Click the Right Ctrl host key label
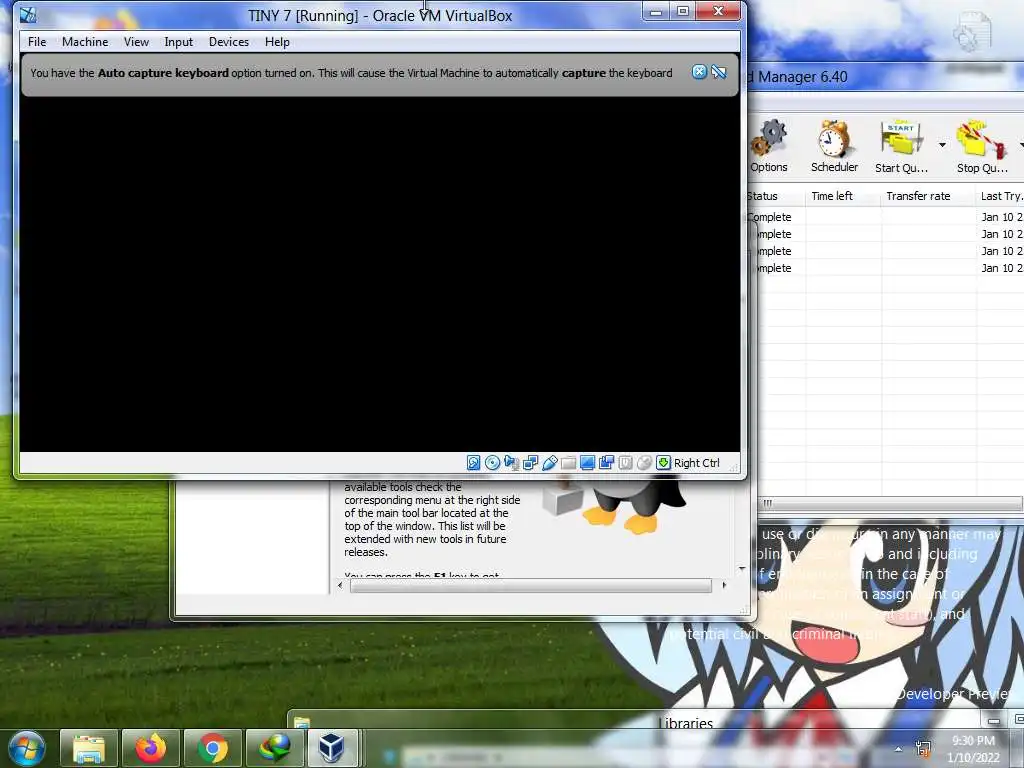Screen dimensions: 1024x768 696,463
